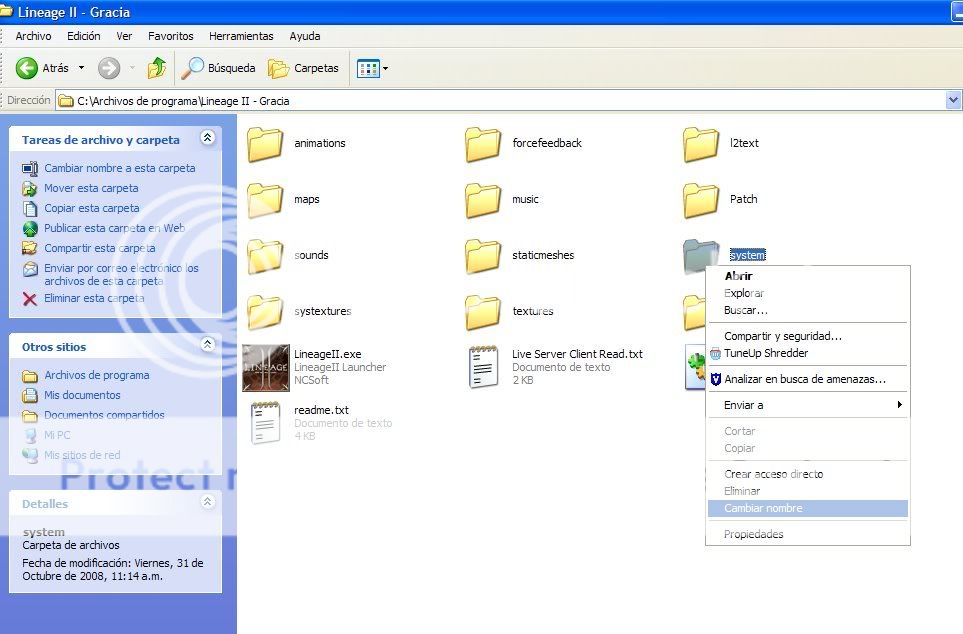
Task: Select the sounds folder icon
Action: (265, 256)
